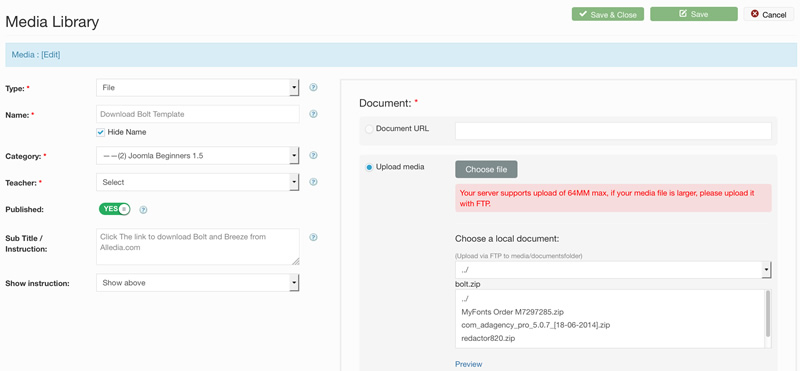Viewport: 800px width, 371px height.
Task: Expand the Category dropdown
Action: click(x=197, y=156)
